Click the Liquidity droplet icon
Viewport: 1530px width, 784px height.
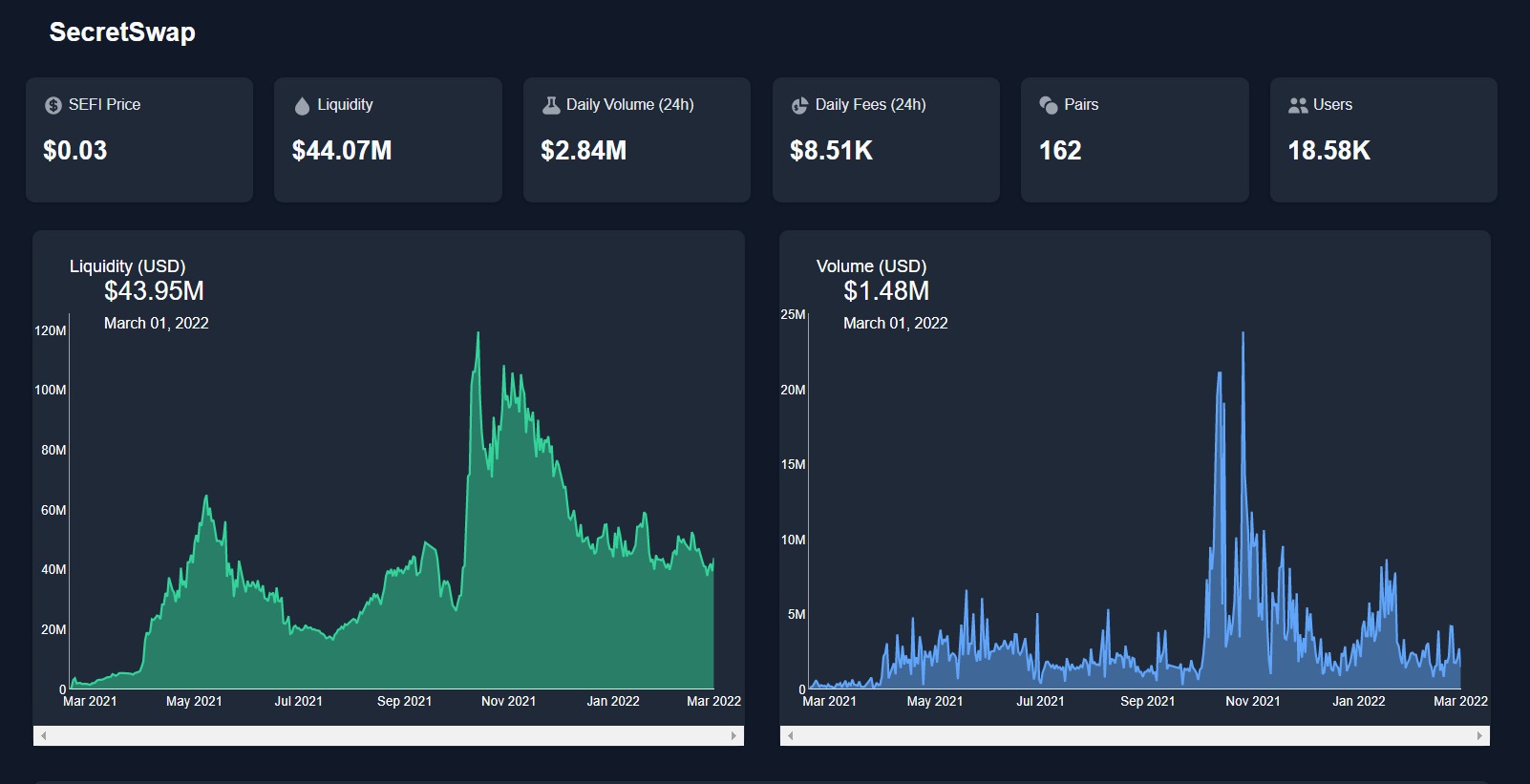pos(302,105)
